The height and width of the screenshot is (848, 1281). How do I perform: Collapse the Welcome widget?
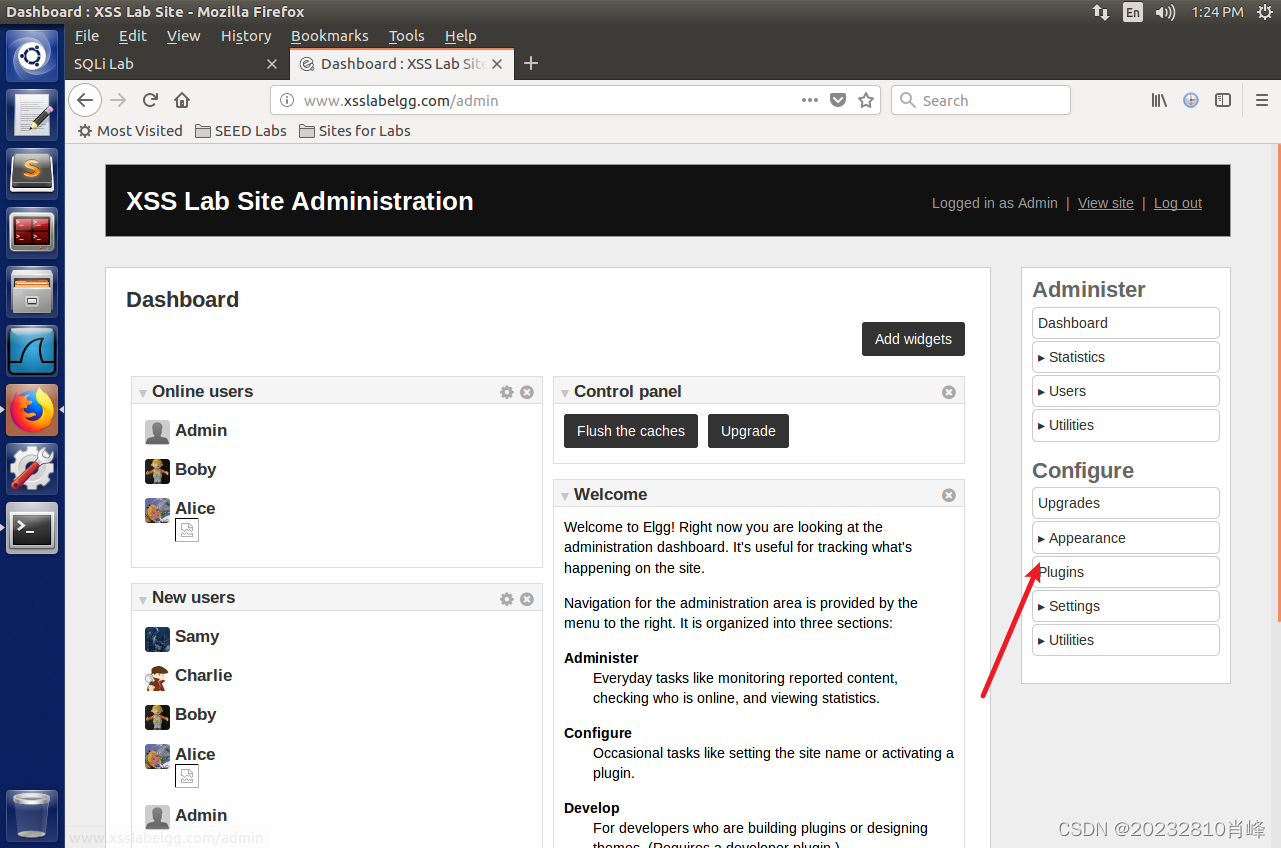pyautogui.click(x=565, y=496)
